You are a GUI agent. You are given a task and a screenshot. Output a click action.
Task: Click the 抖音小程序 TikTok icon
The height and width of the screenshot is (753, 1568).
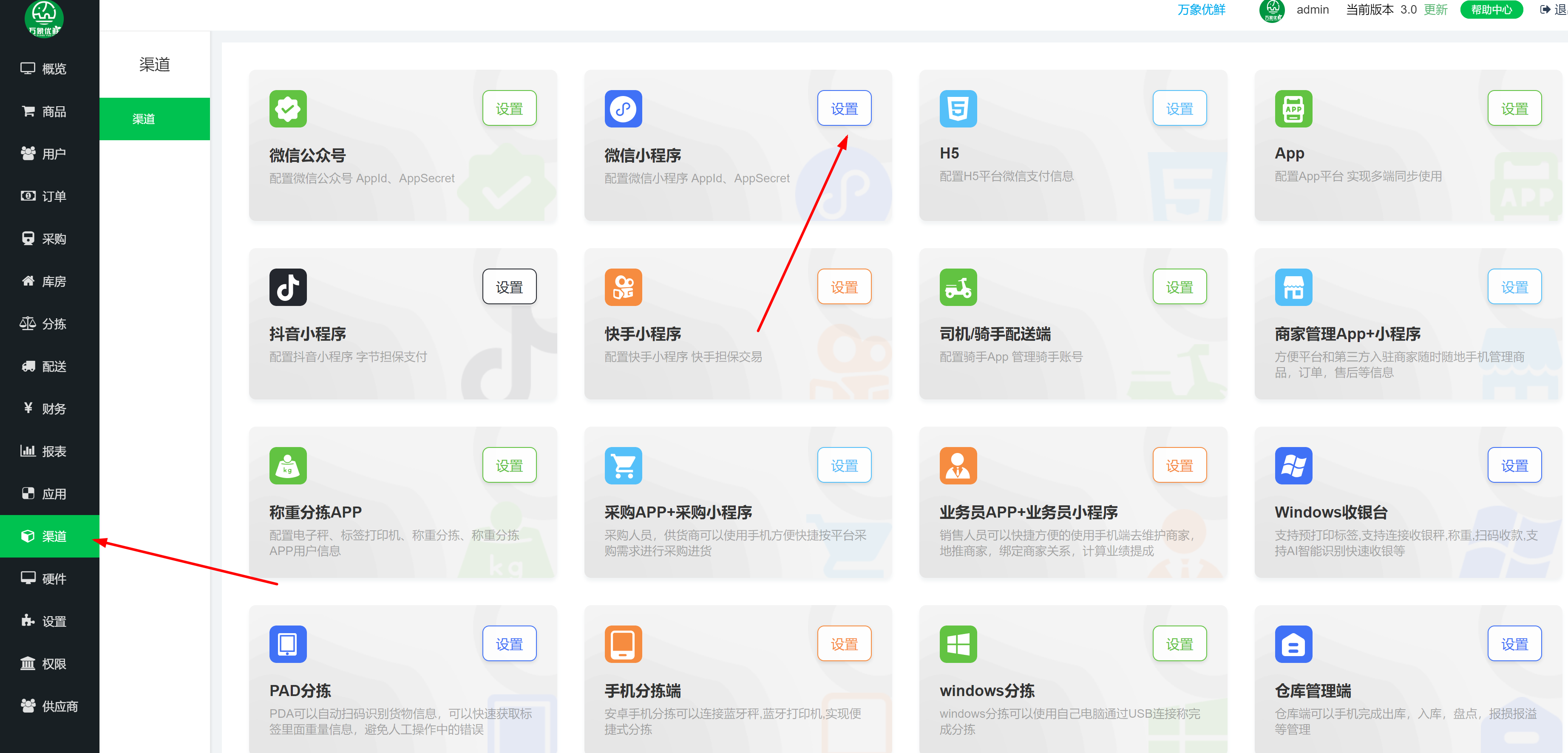[x=288, y=287]
